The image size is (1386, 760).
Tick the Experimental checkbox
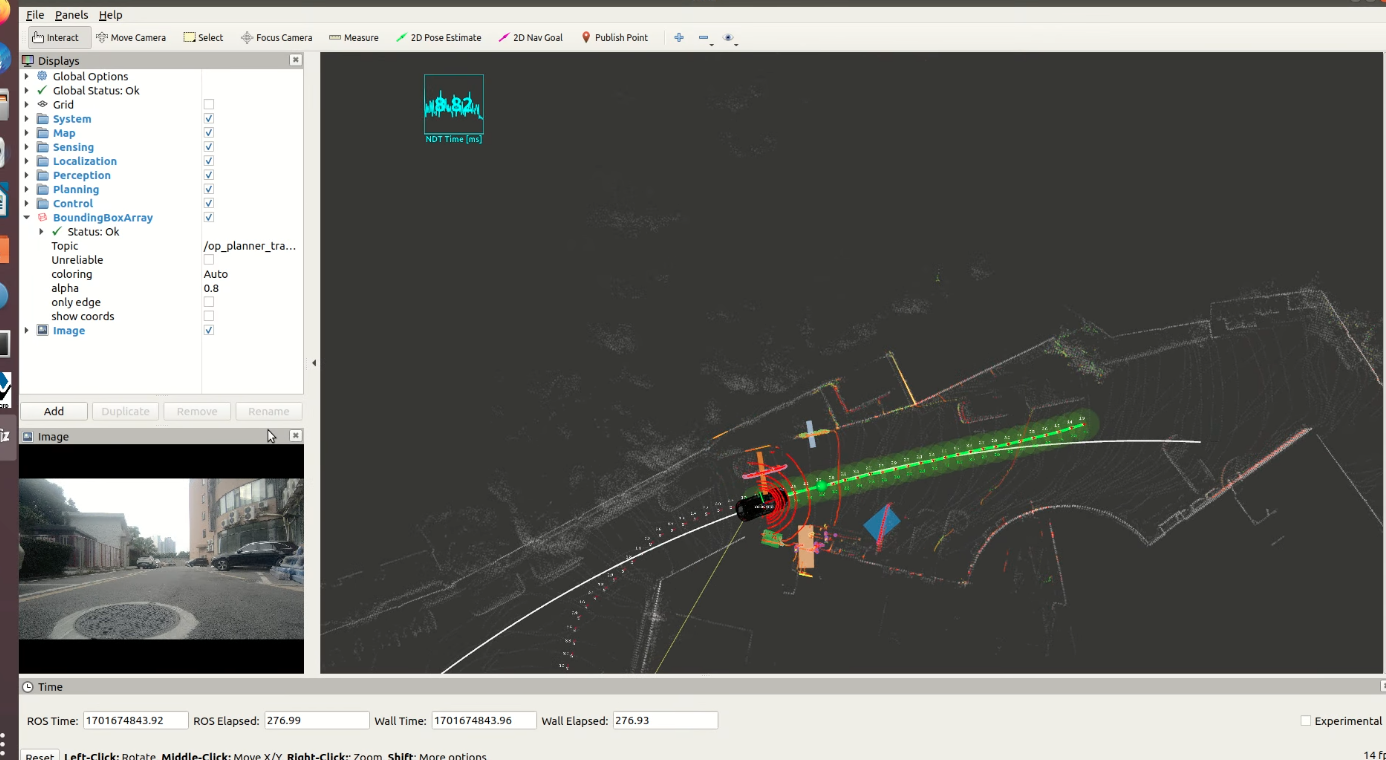(1306, 721)
